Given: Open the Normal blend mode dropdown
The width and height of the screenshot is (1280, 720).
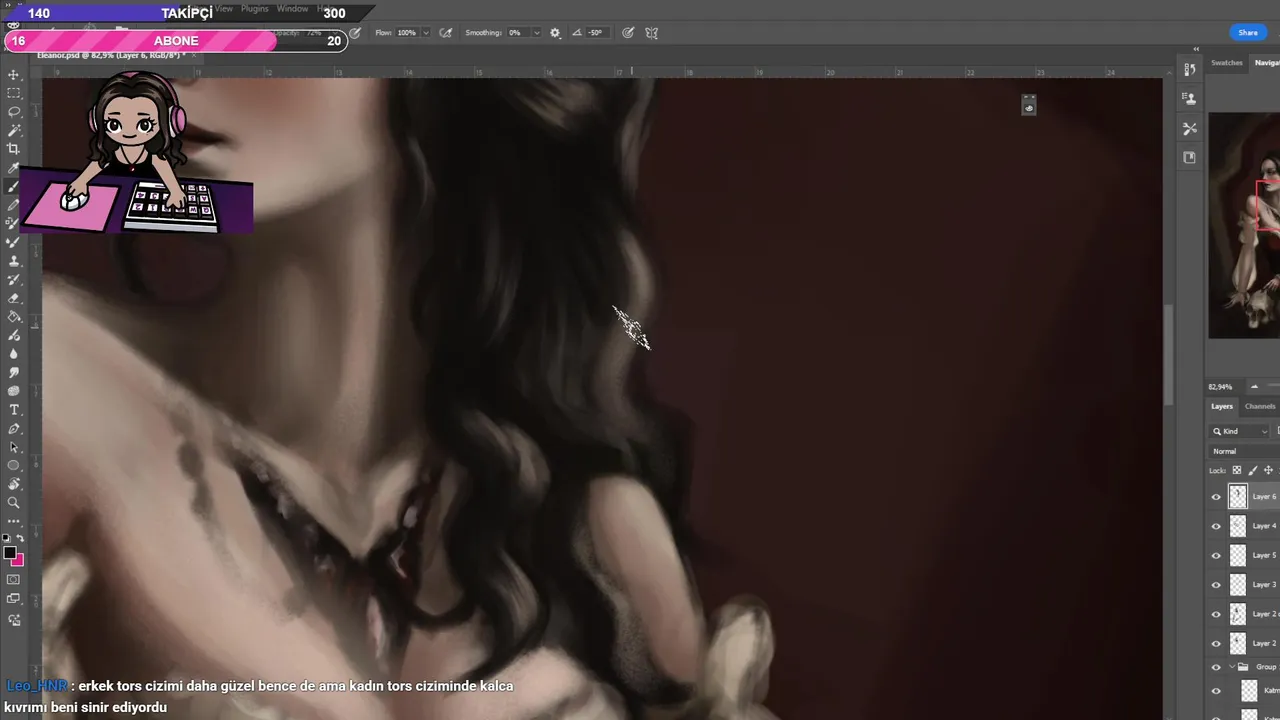Looking at the screenshot, I should (x=1245, y=451).
